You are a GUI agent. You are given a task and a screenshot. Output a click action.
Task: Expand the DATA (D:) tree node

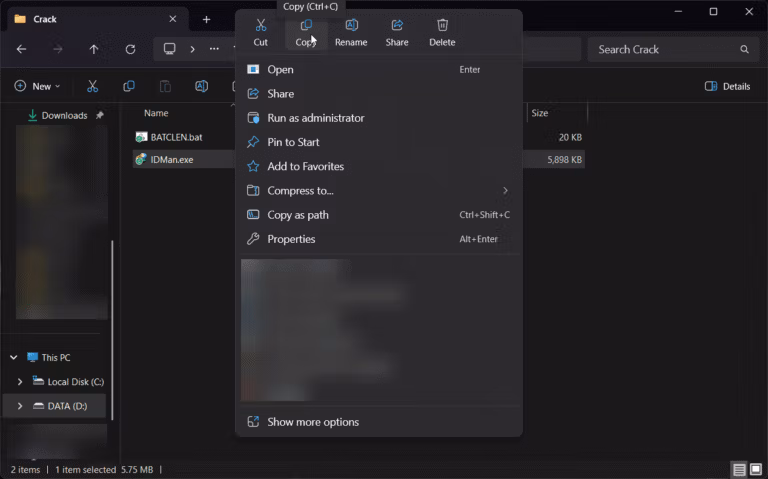20,406
